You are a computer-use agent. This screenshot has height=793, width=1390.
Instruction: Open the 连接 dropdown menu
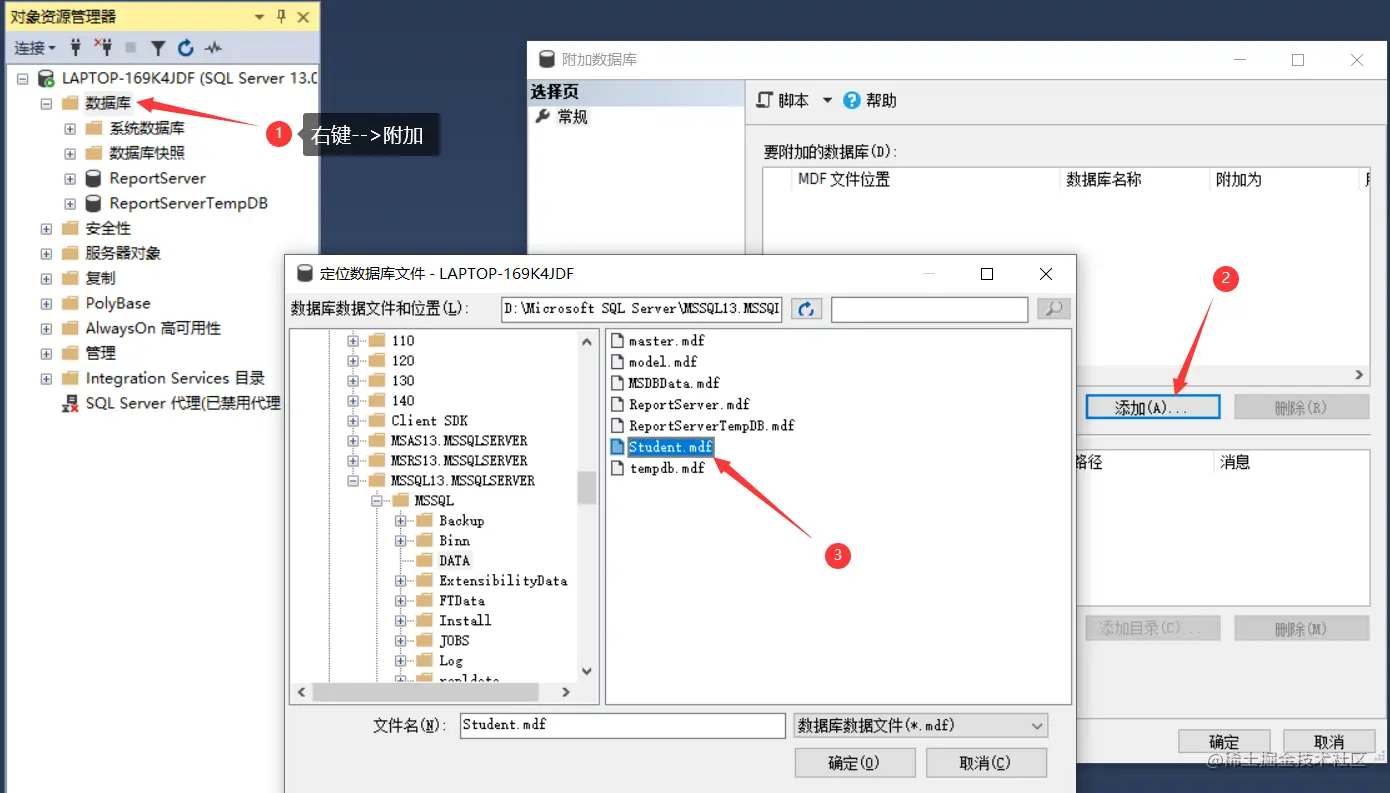click(32, 48)
